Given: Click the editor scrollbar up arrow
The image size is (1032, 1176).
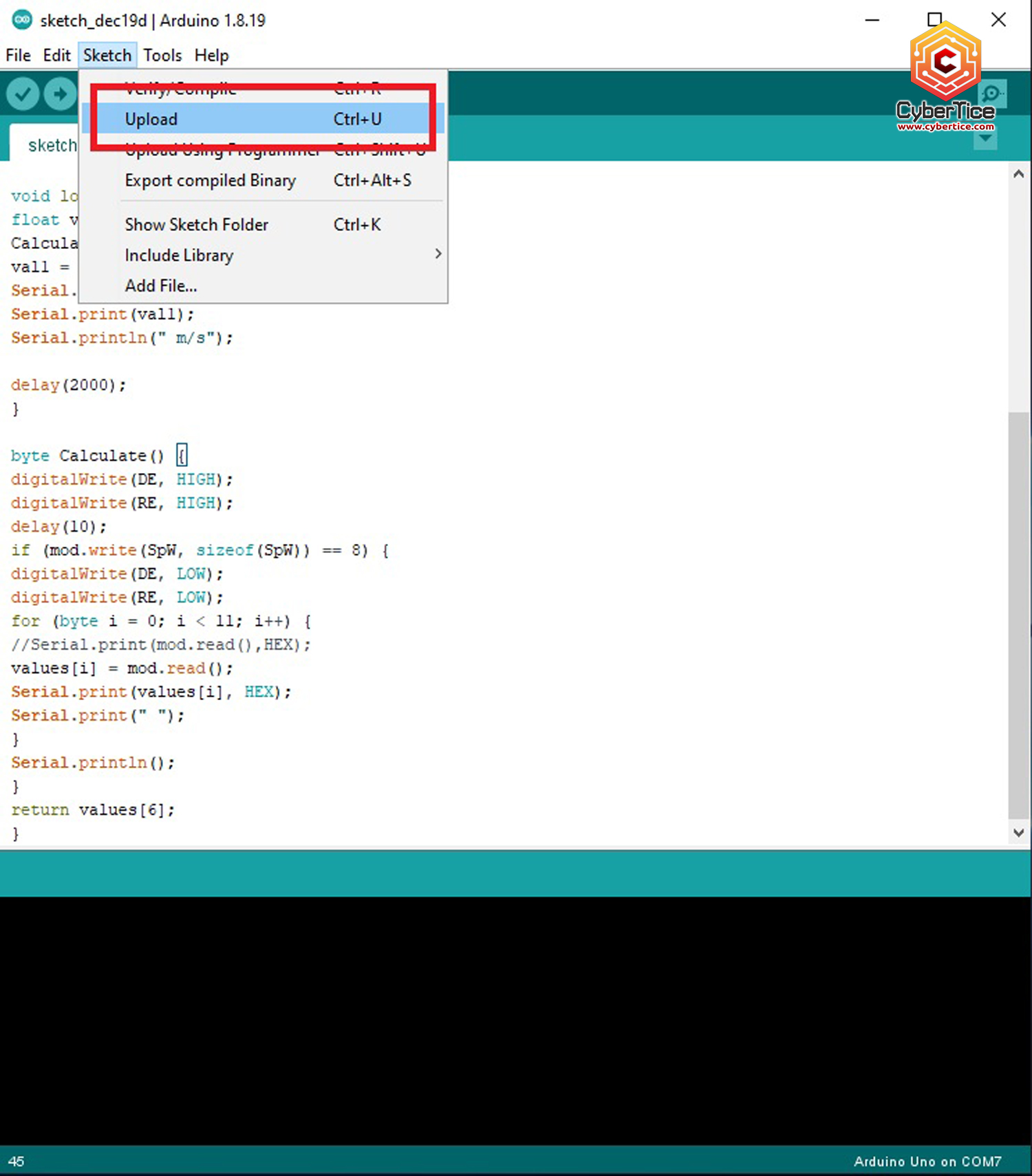Looking at the screenshot, I should [x=1018, y=174].
